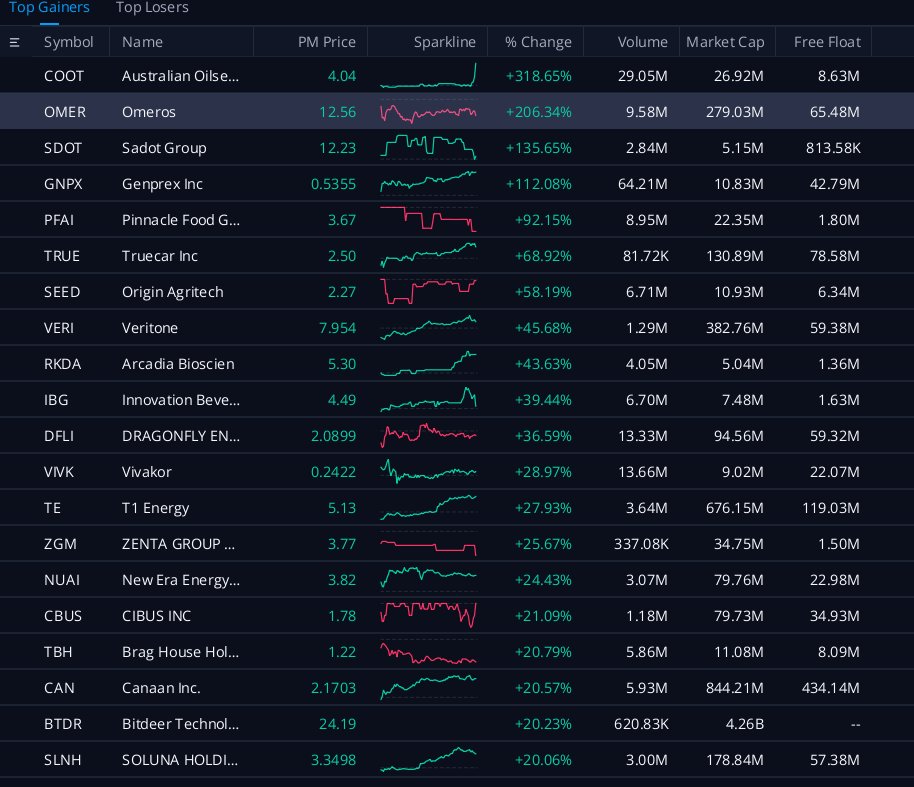Viewport: 914px width, 787px height.
Task: Select the CBUS symbol
Action: point(63,616)
